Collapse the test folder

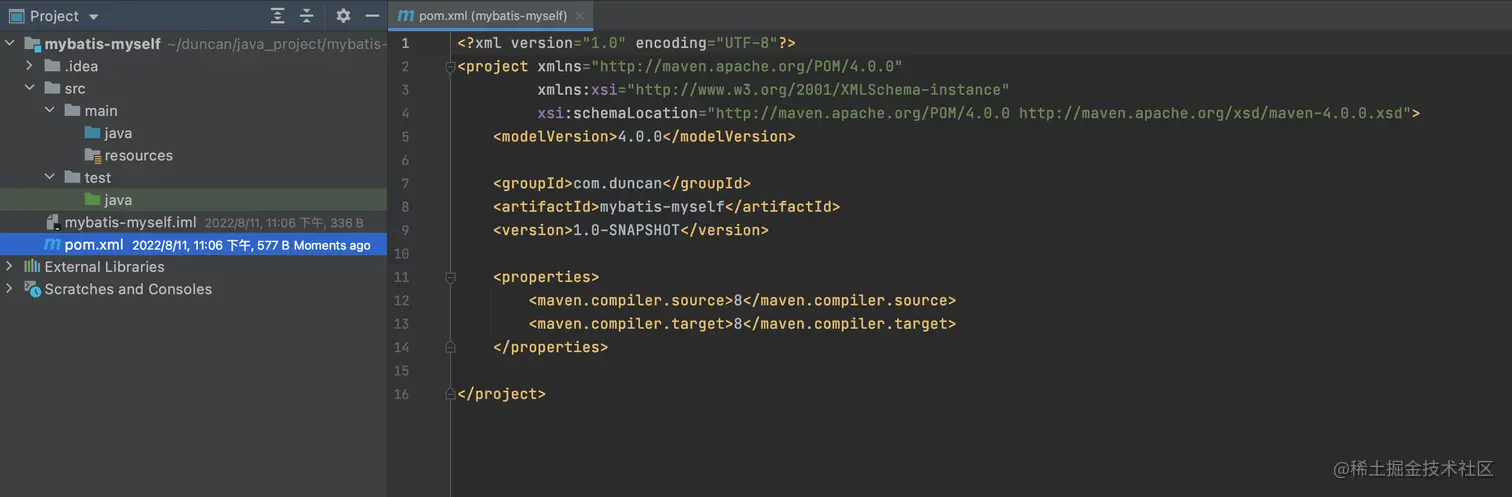click(x=50, y=177)
